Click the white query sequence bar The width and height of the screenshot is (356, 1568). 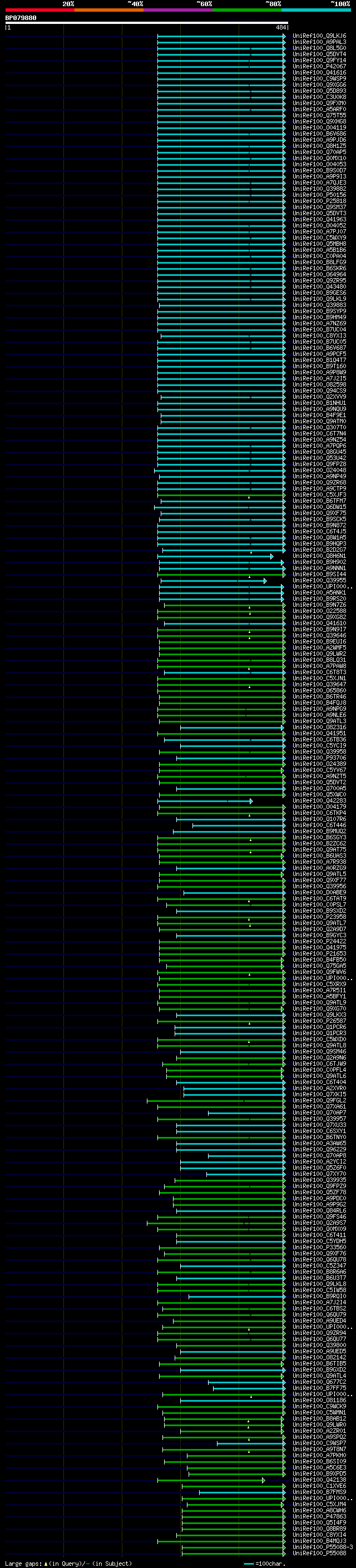coord(147,22)
